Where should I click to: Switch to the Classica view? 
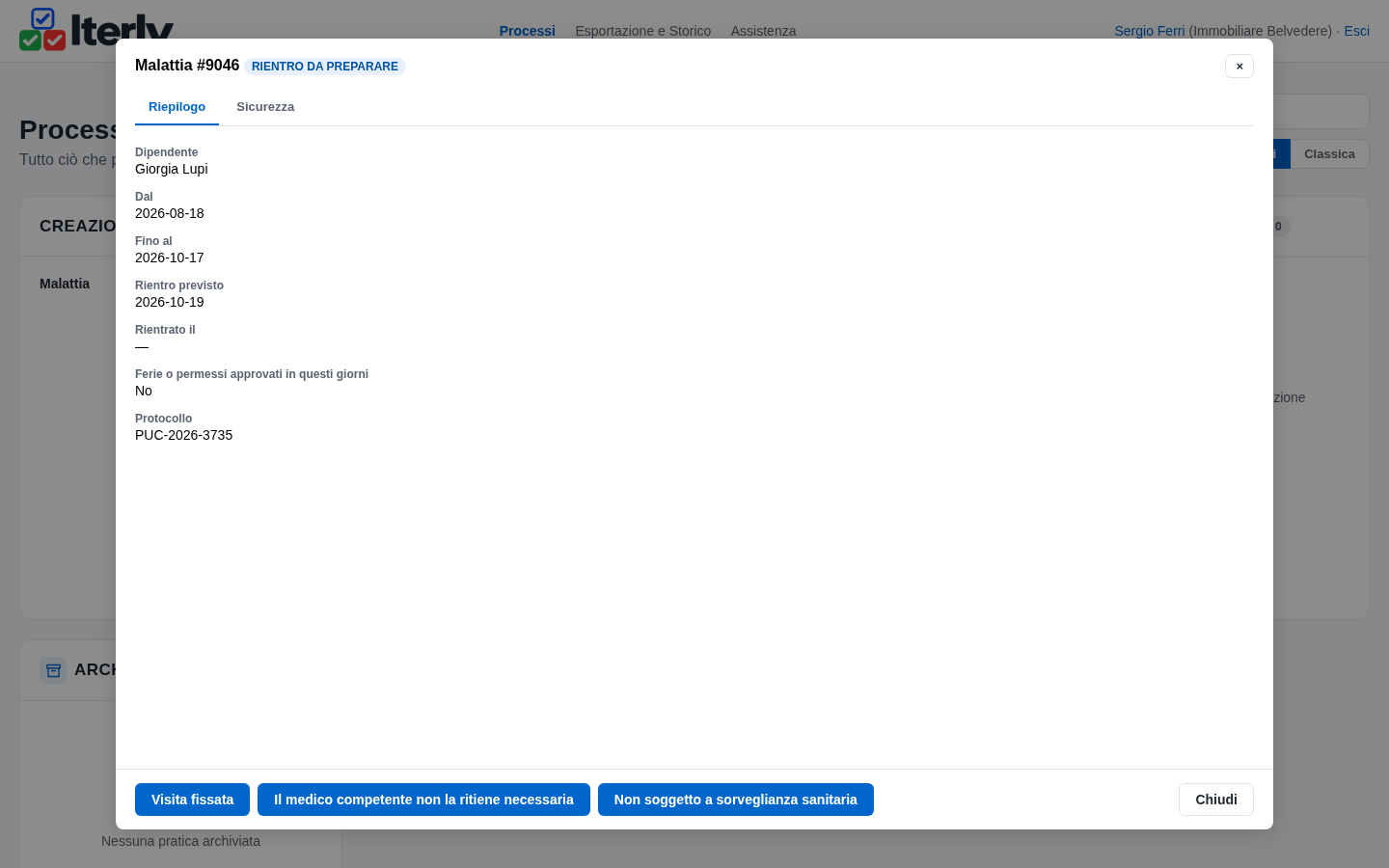coord(1329,154)
